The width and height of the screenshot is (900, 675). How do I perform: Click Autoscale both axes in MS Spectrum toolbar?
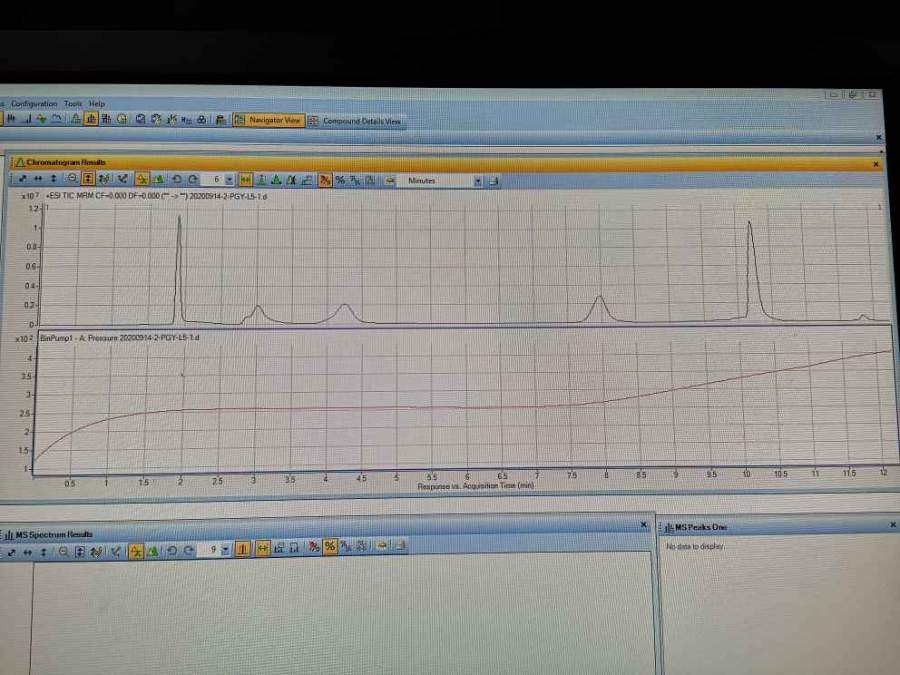[x=11, y=552]
